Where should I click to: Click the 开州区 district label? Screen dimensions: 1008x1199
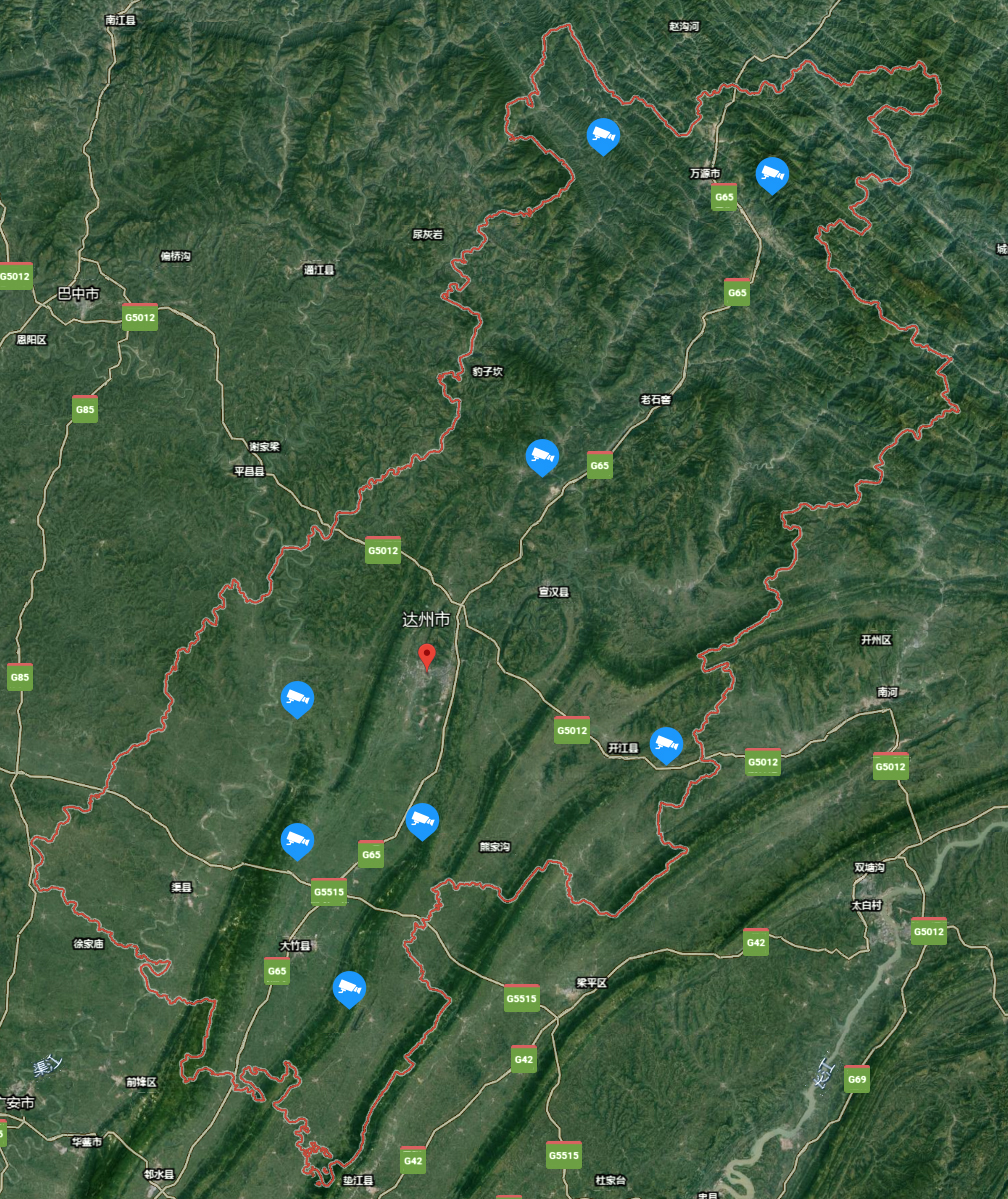point(876,640)
